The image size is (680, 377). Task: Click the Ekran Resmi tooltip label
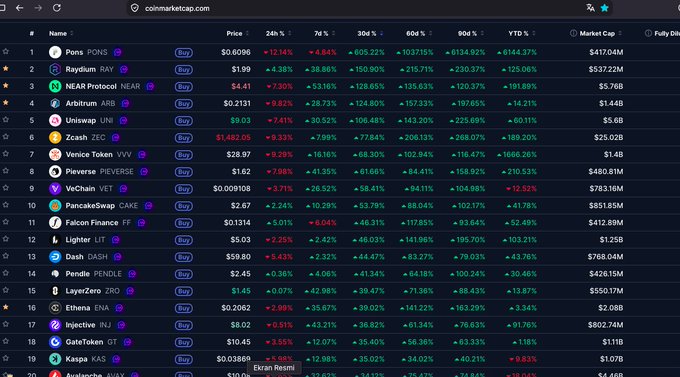pyautogui.click(x=274, y=368)
